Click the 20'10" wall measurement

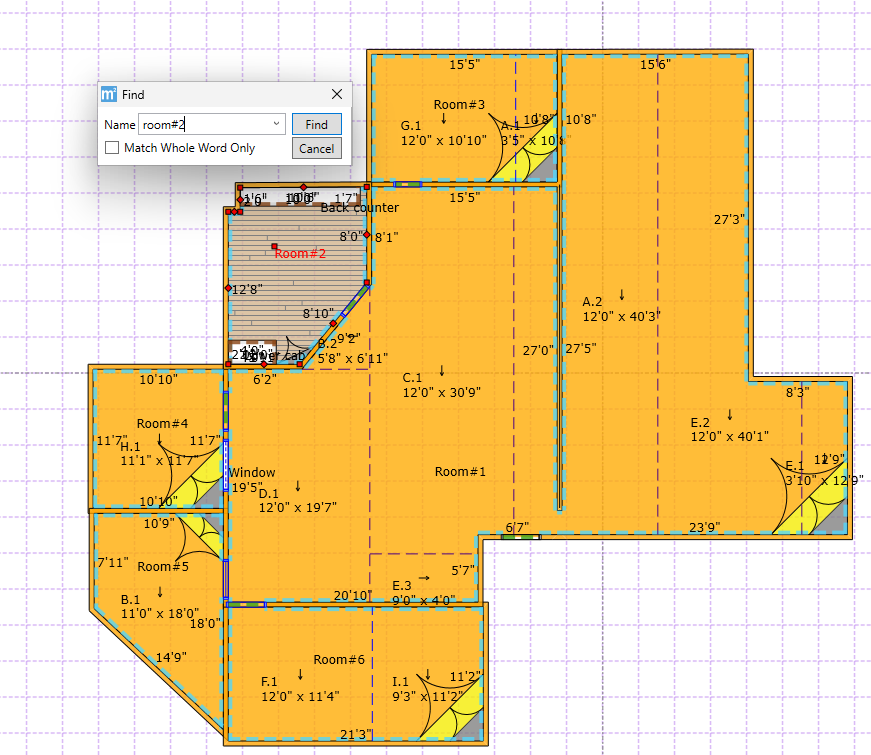click(x=352, y=596)
